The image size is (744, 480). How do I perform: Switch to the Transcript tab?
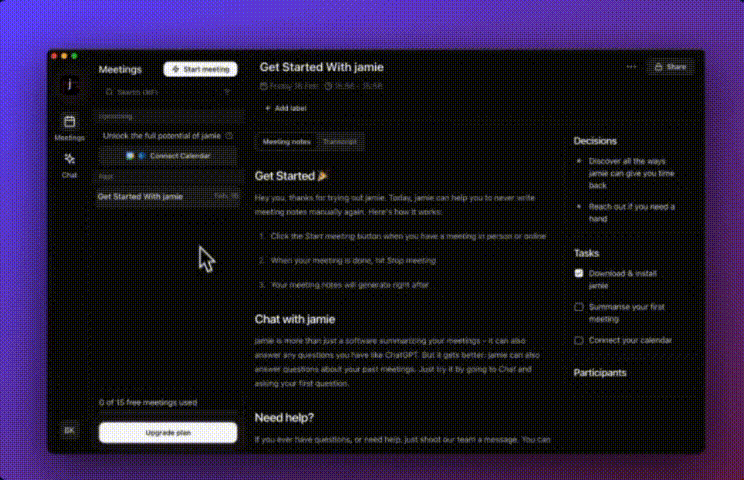(340, 142)
